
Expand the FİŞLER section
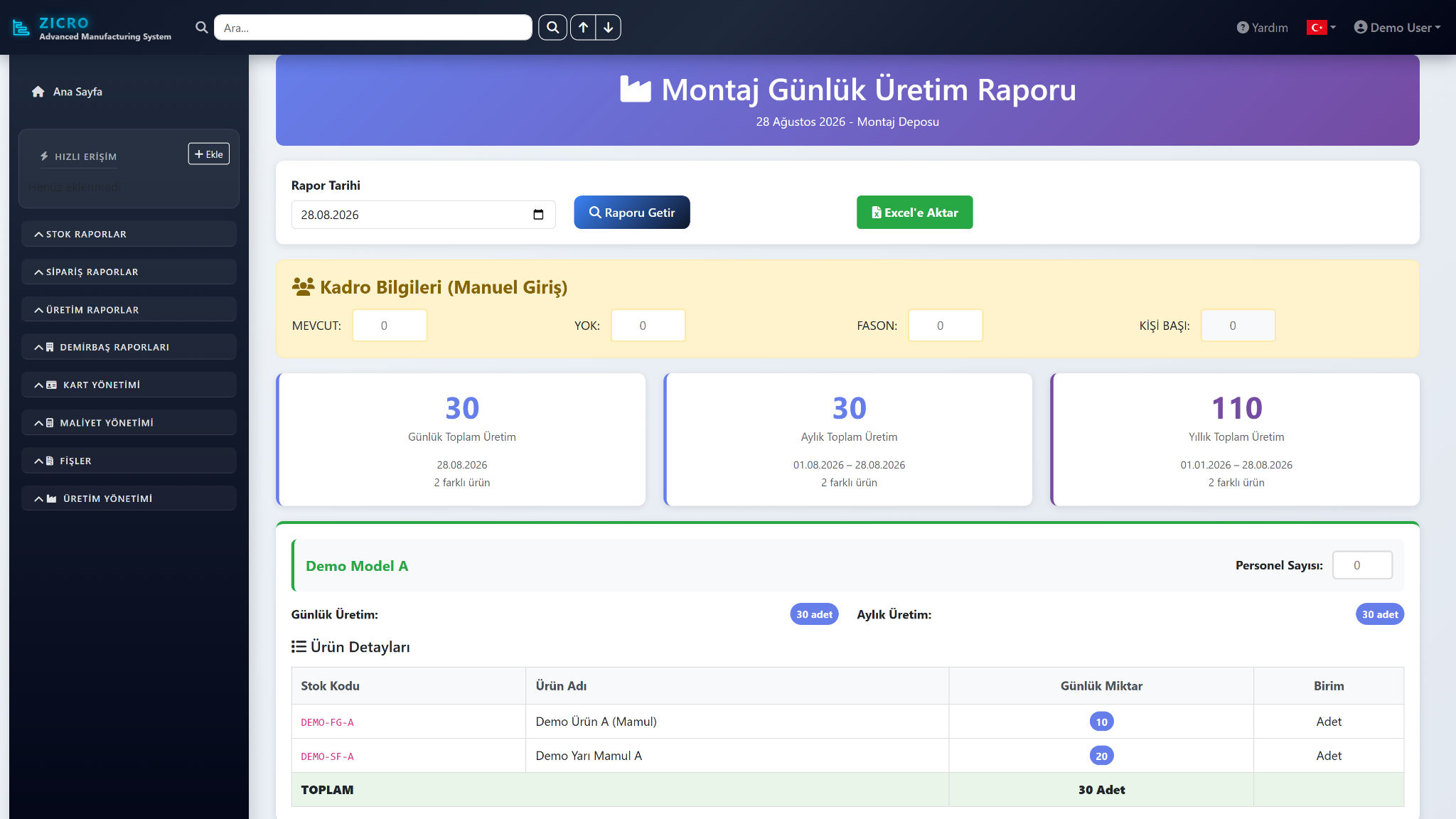coord(129,461)
